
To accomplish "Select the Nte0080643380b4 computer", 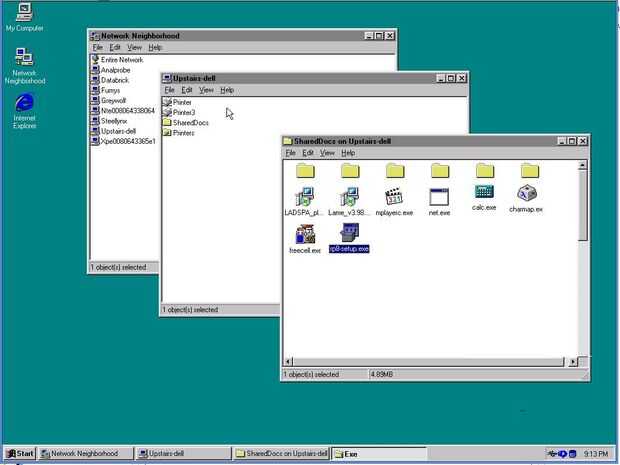I will coord(123,111).
